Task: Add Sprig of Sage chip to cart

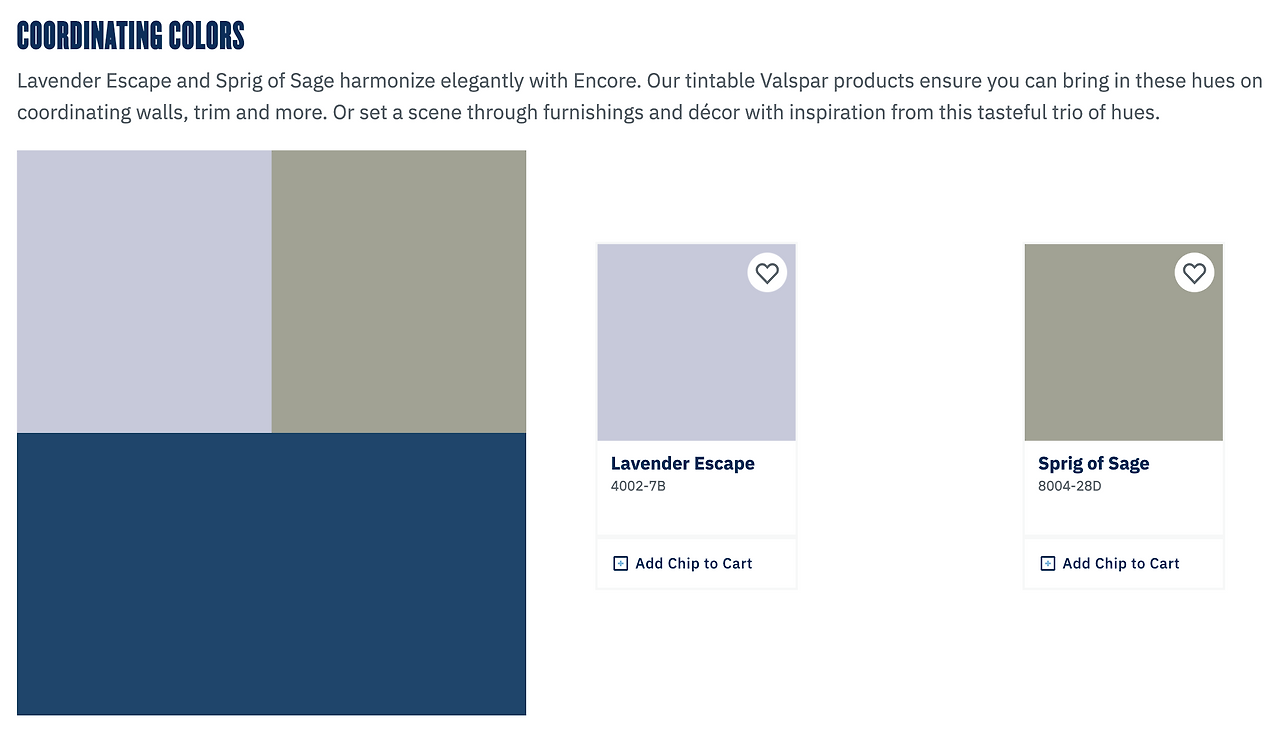Action: pos(1124,564)
